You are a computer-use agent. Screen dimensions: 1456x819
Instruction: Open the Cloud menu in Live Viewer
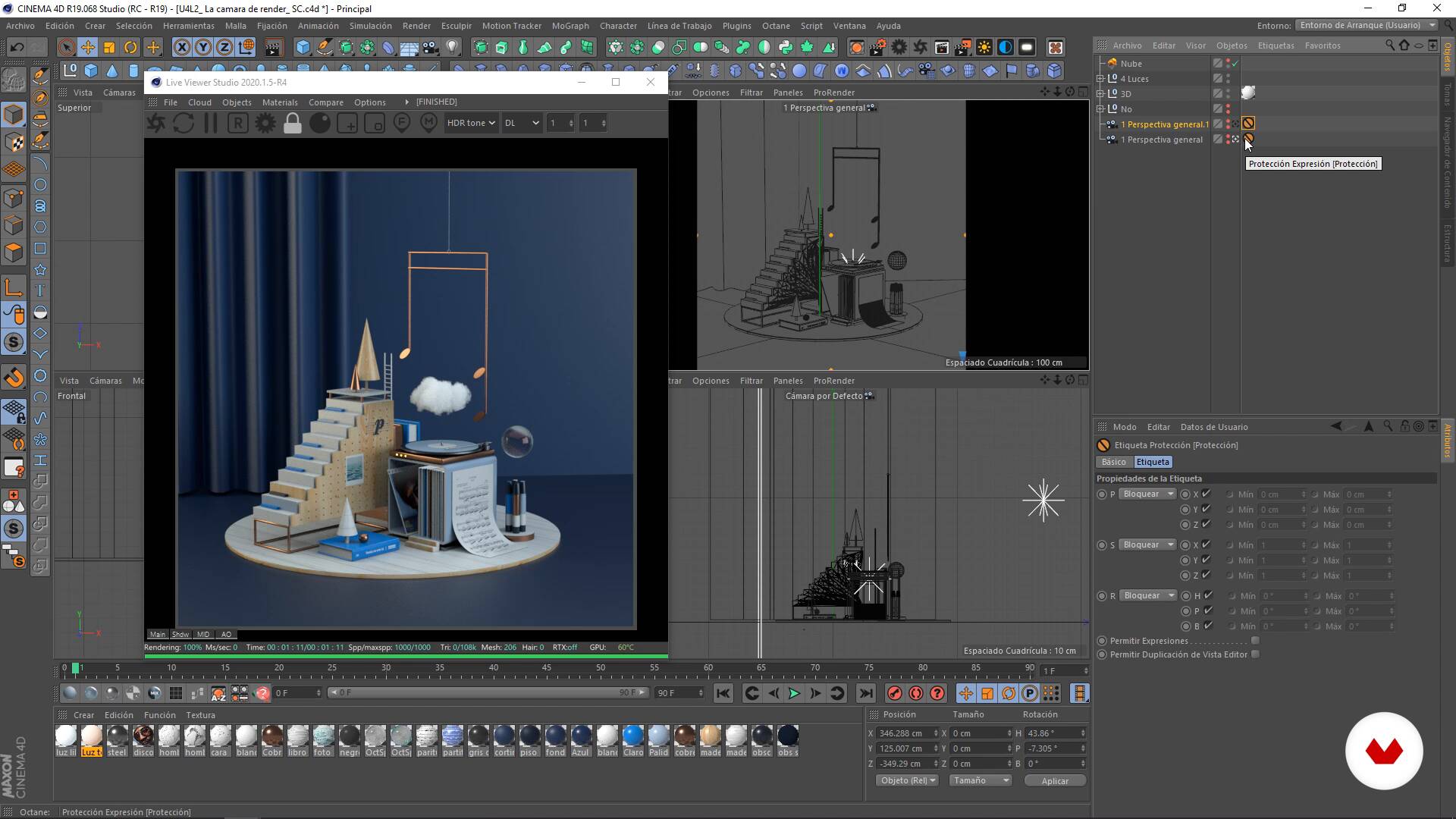[199, 102]
